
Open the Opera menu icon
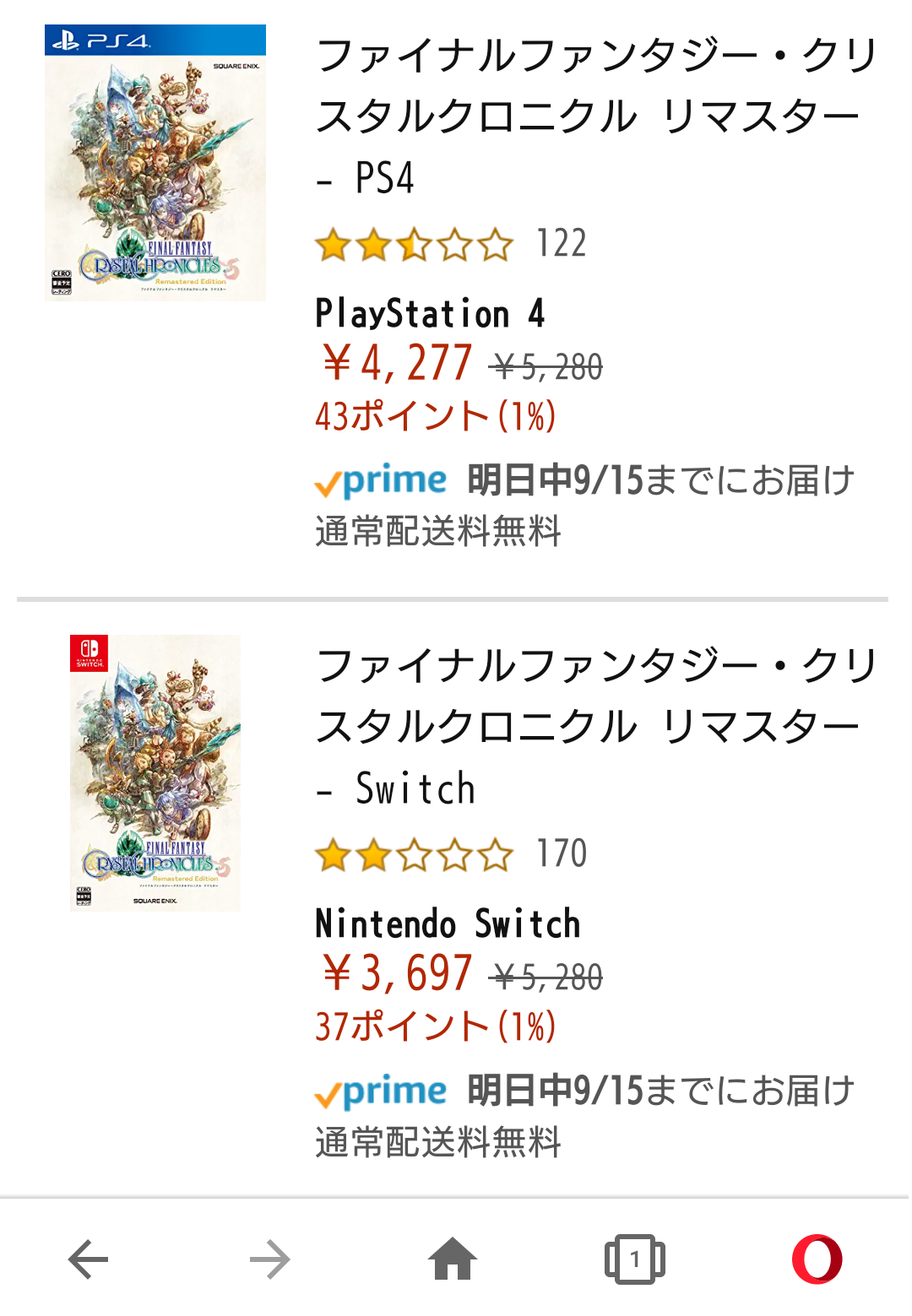(x=817, y=1259)
